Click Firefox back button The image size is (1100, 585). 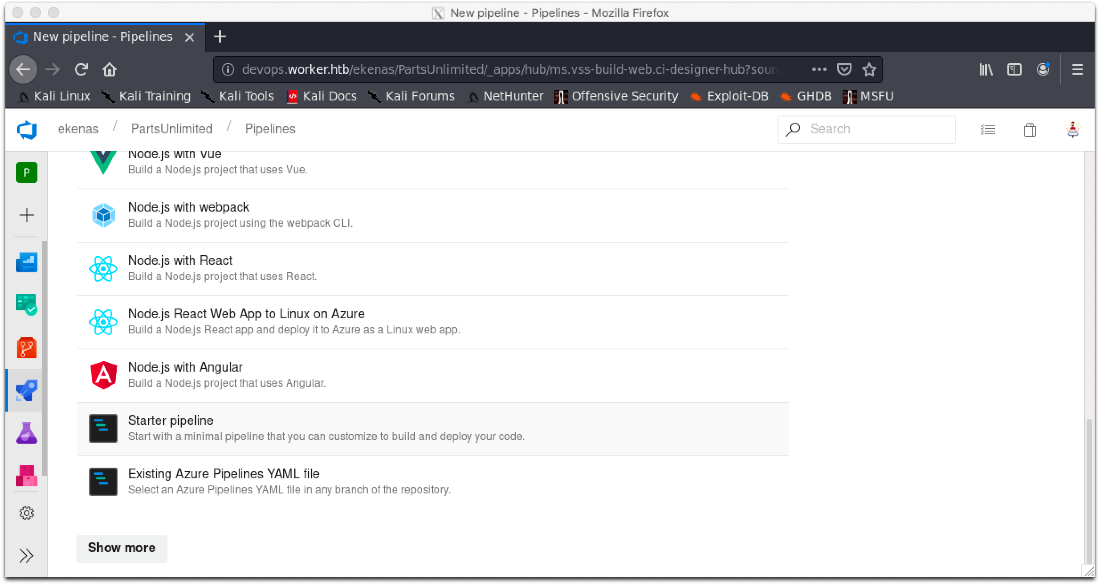(x=23, y=69)
